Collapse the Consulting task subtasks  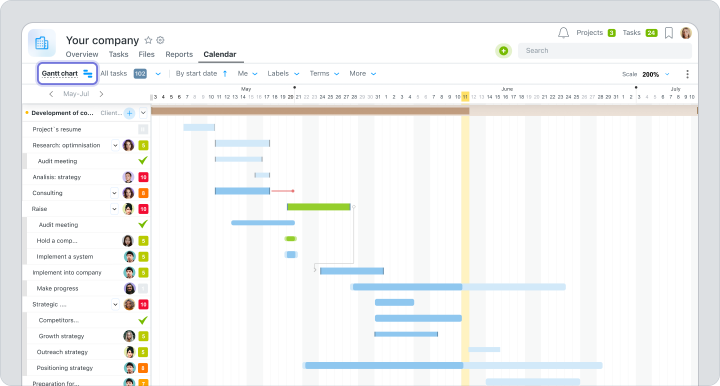114,193
